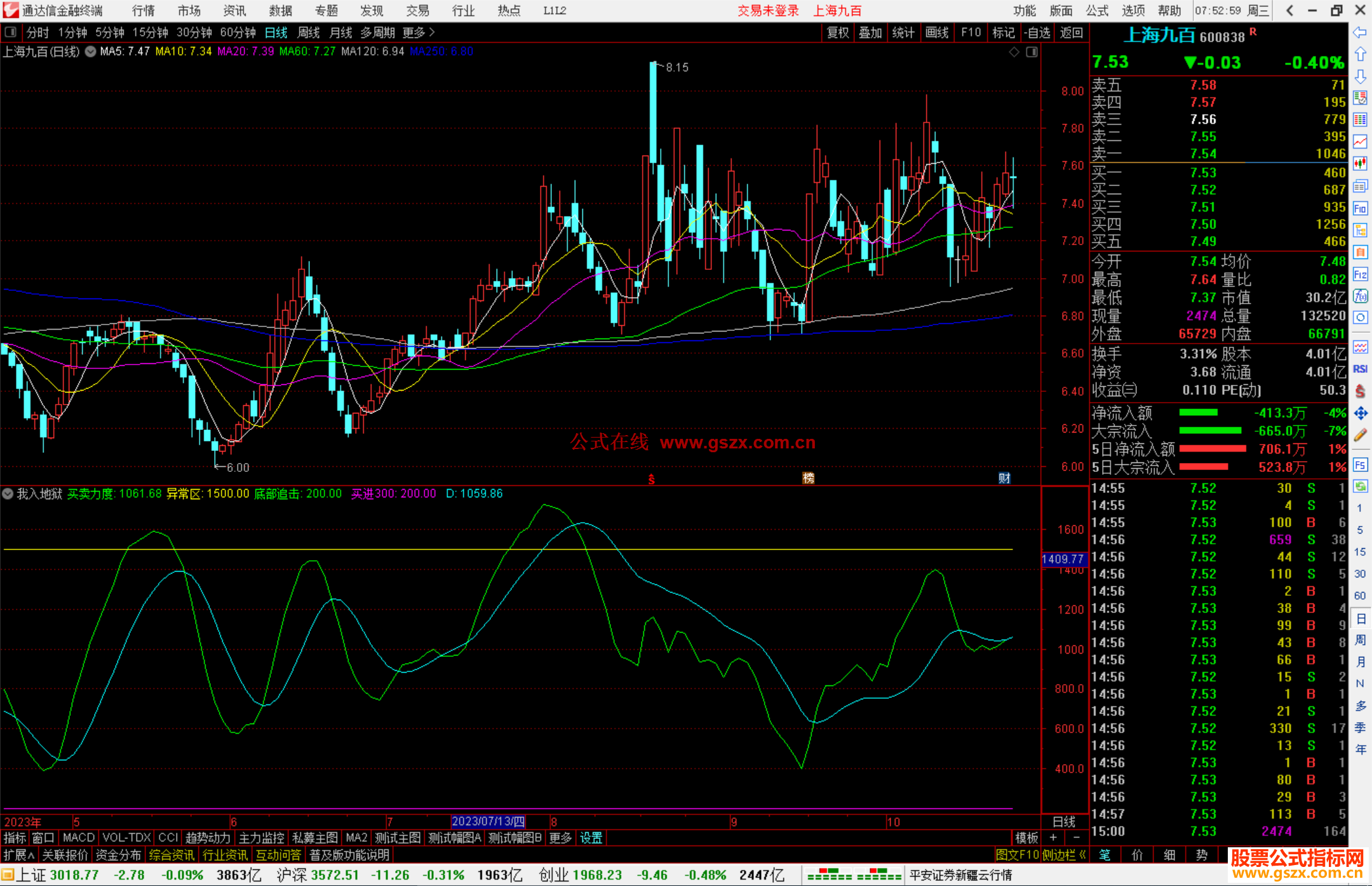Open the 行情 menu
The height and width of the screenshot is (886, 1372).
(143, 10)
